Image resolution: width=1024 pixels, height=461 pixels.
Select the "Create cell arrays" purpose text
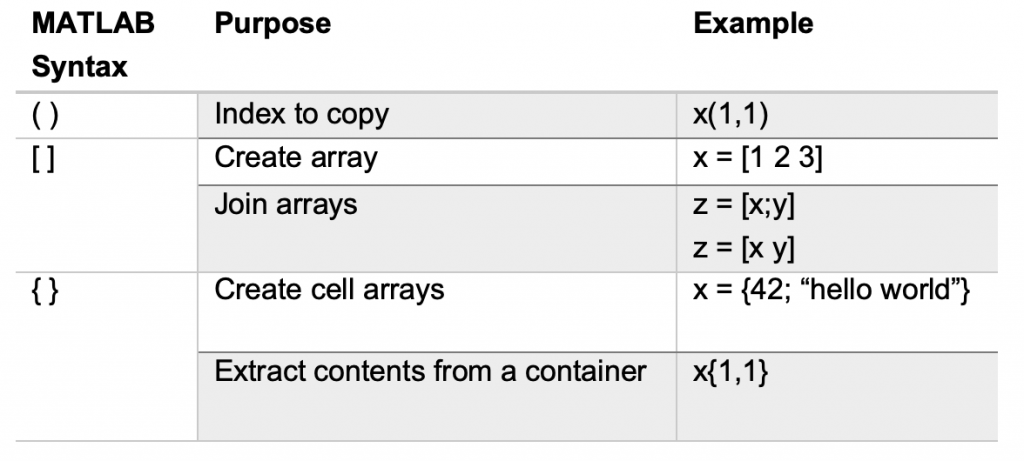pyautogui.click(x=329, y=290)
